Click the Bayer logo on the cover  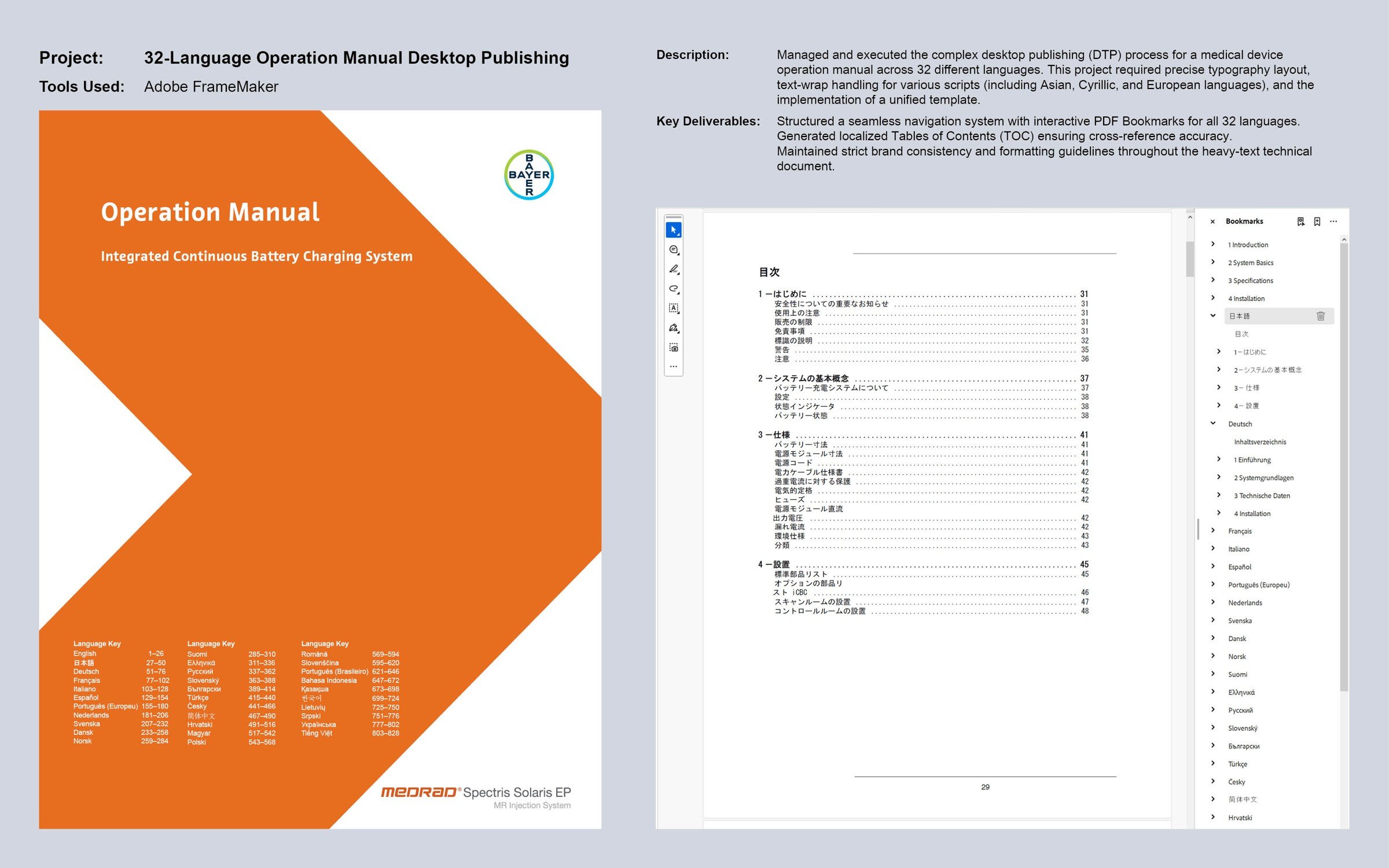pos(528,175)
